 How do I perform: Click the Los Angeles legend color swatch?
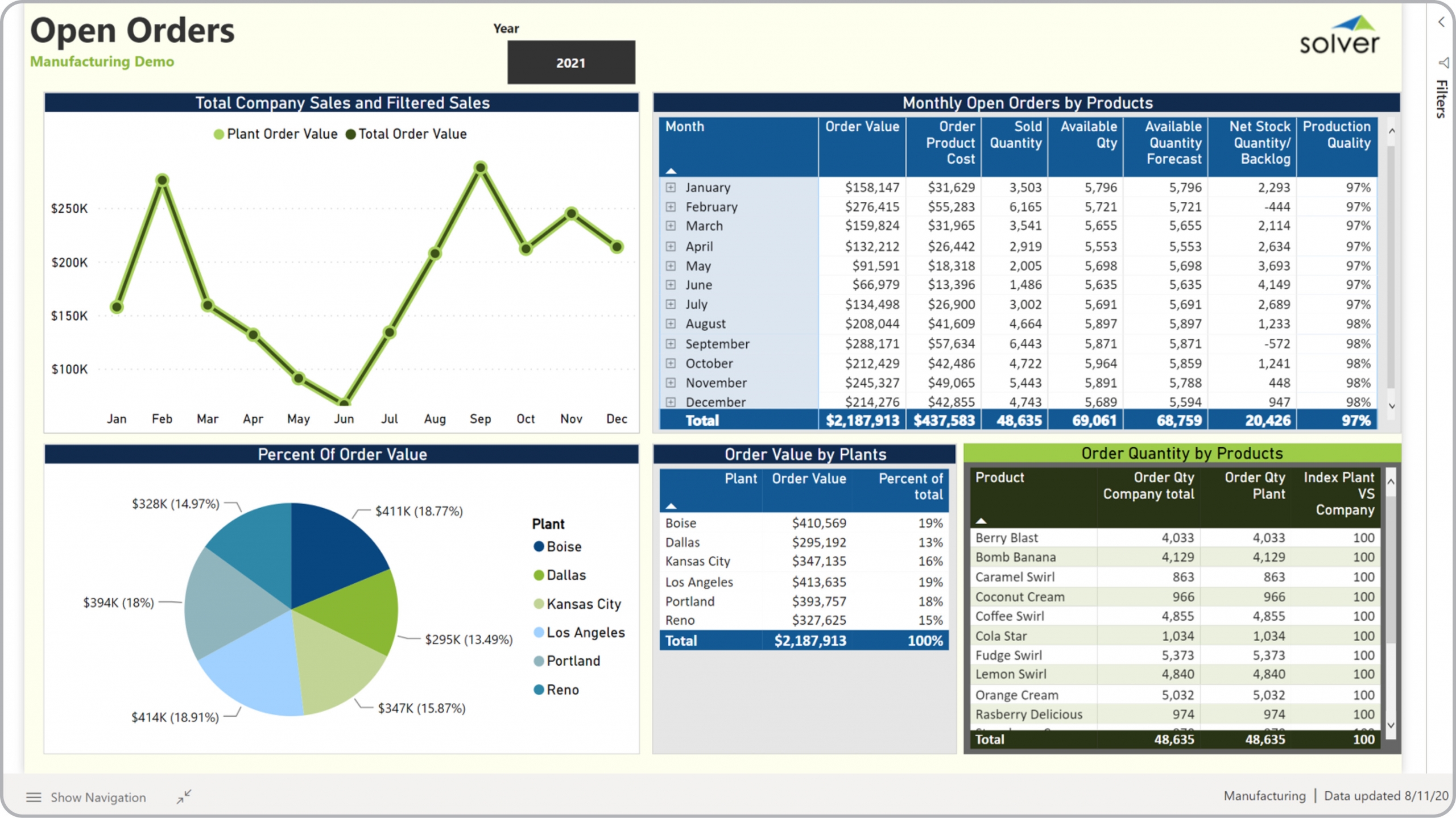pos(539,632)
